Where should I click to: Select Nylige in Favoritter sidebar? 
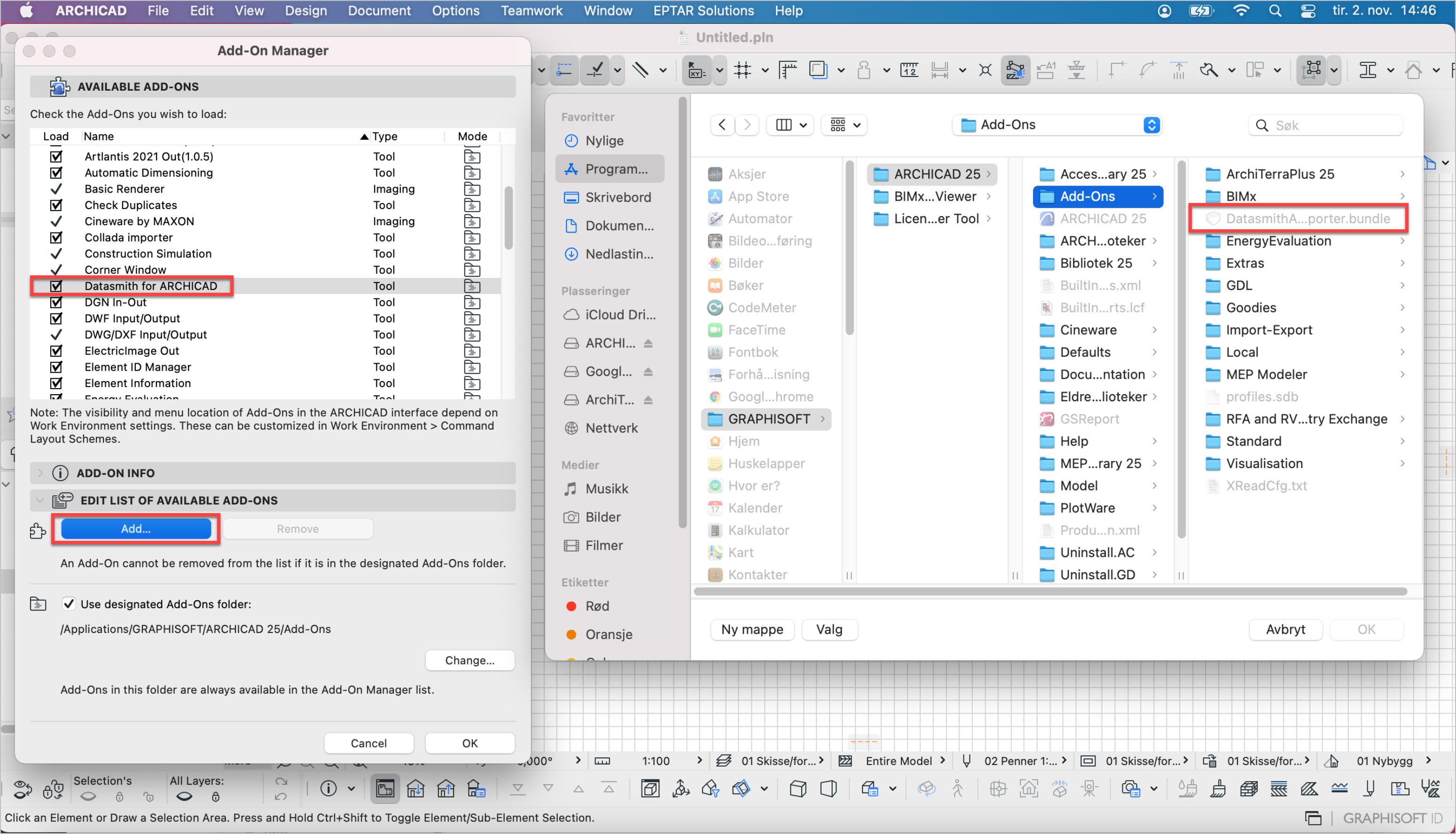604,140
